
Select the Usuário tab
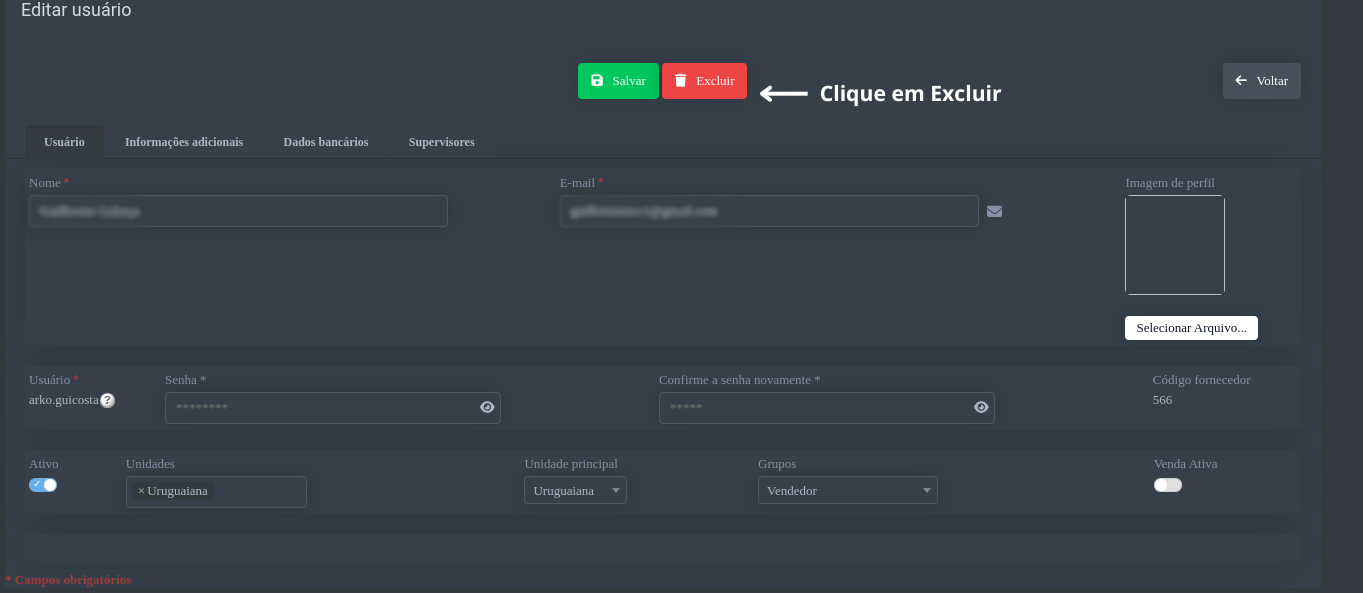(x=64, y=142)
